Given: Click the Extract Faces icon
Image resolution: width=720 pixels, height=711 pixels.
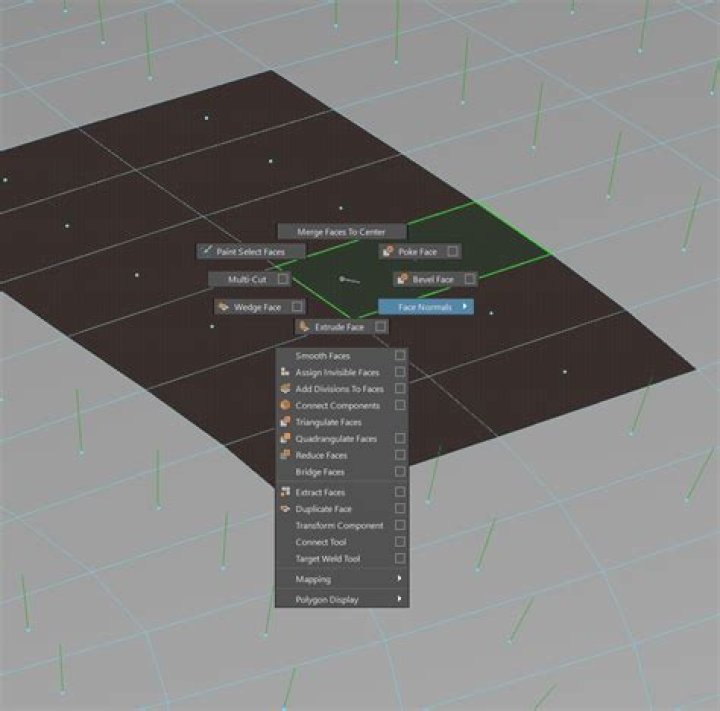Looking at the screenshot, I should 285,492.
